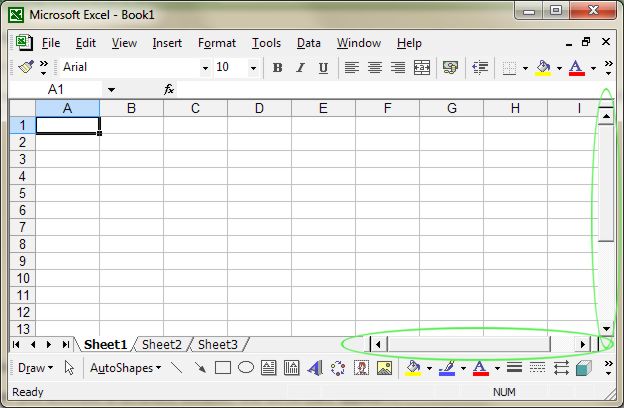The image size is (624, 408).
Task: Click the Insert Function fx button
Action: click(169, 89)
